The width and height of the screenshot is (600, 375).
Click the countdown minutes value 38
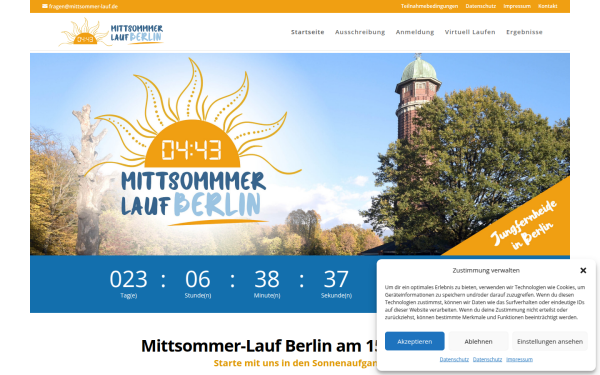click(267, 279)
